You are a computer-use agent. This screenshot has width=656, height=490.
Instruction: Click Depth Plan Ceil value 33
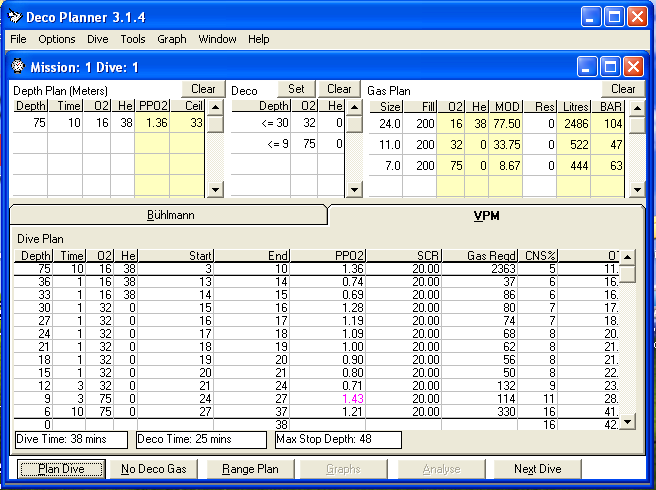[187, 123]
